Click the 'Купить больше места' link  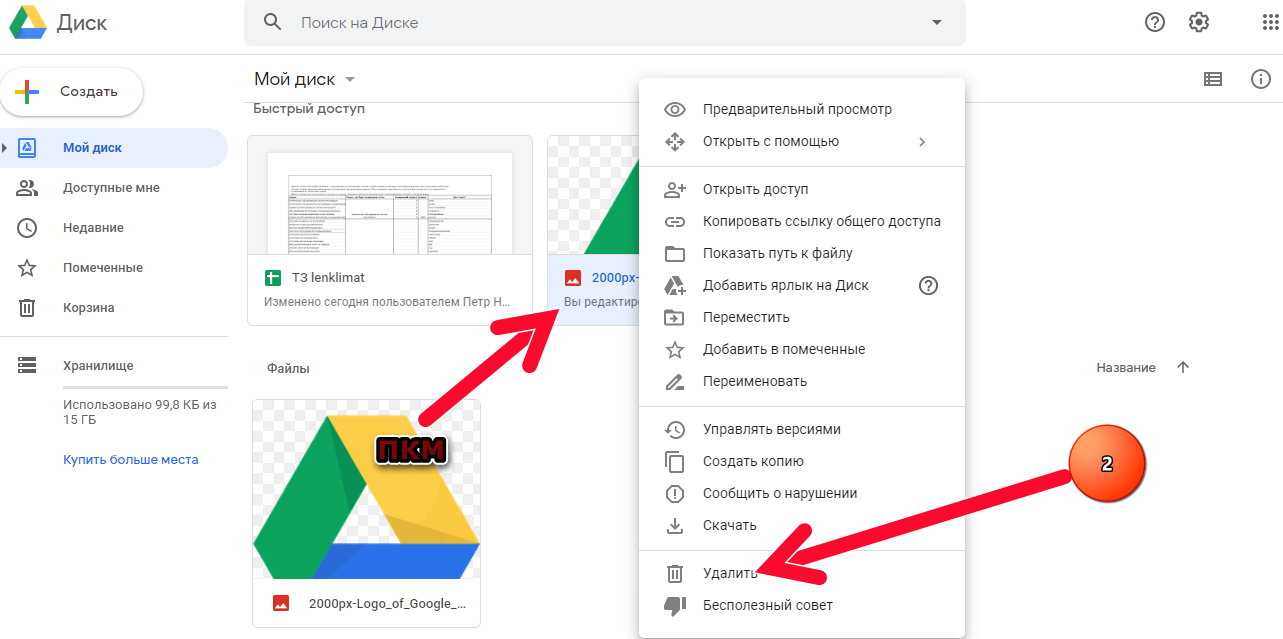coord(131,460)
